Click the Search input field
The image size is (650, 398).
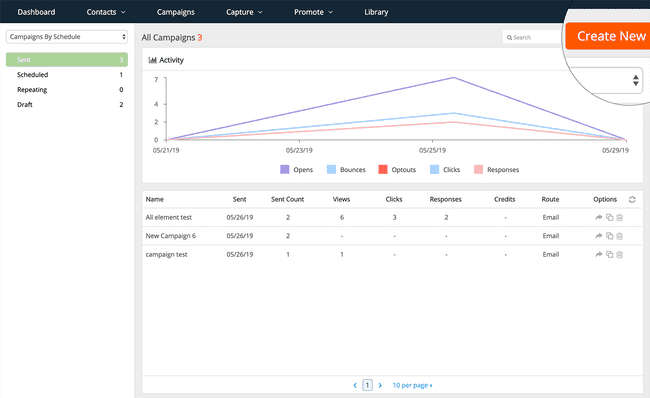(x=533, y=37)
